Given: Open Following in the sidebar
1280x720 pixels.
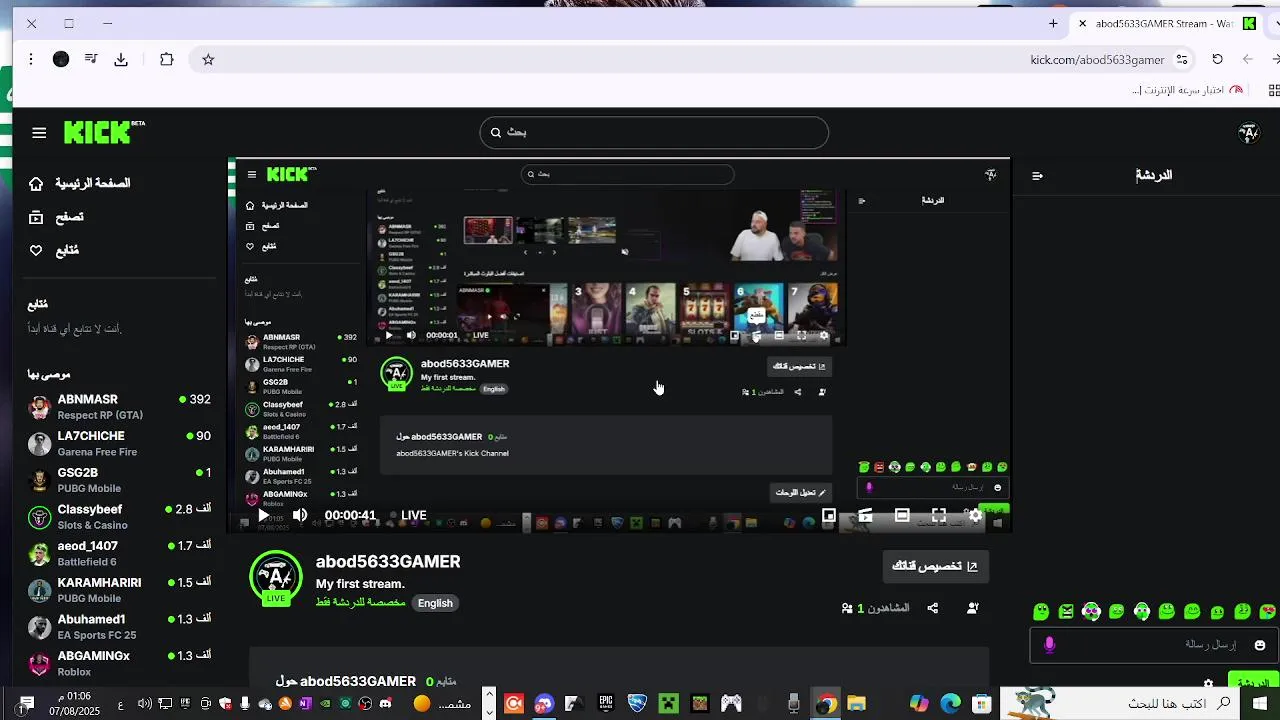Looking at the screenshot, I should click(54, 251).
